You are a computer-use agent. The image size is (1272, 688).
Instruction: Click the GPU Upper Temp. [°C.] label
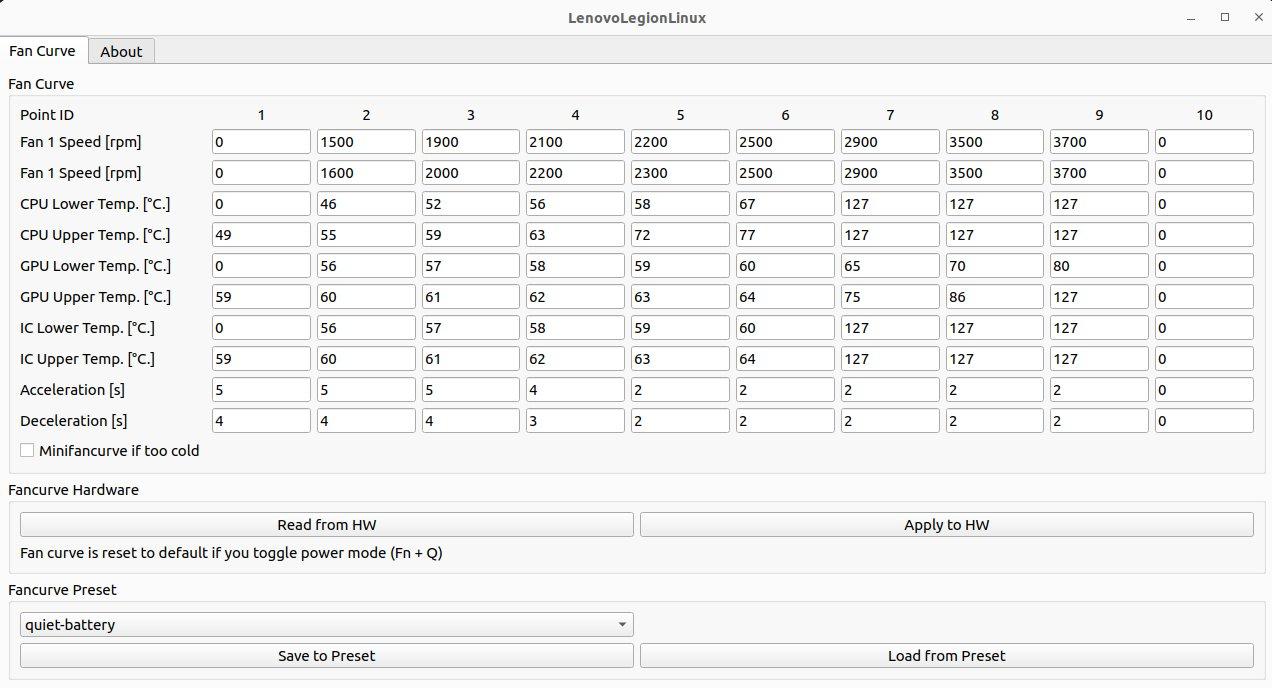(x=95, y=297)
